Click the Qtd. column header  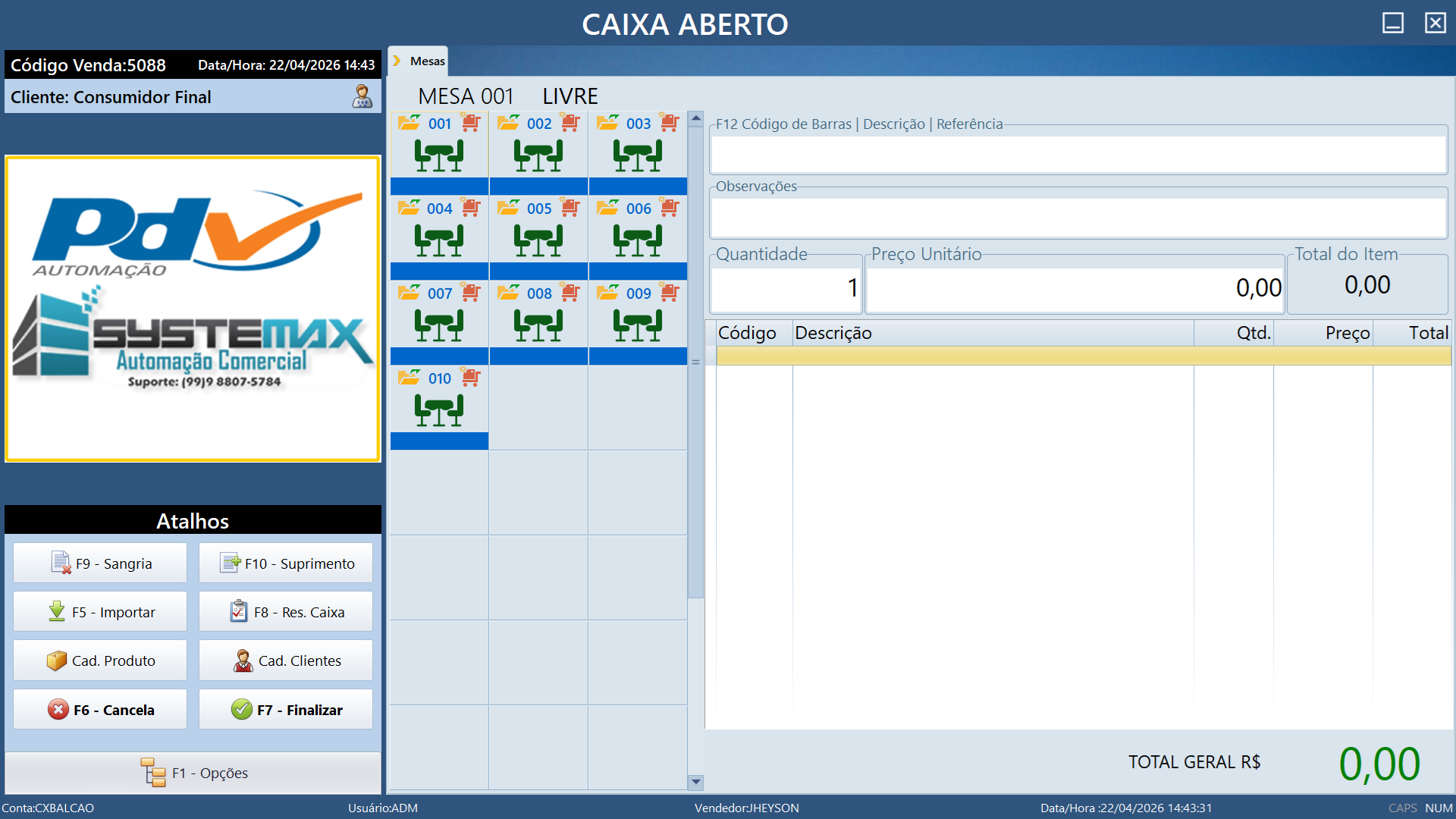tap(1234, 333)
